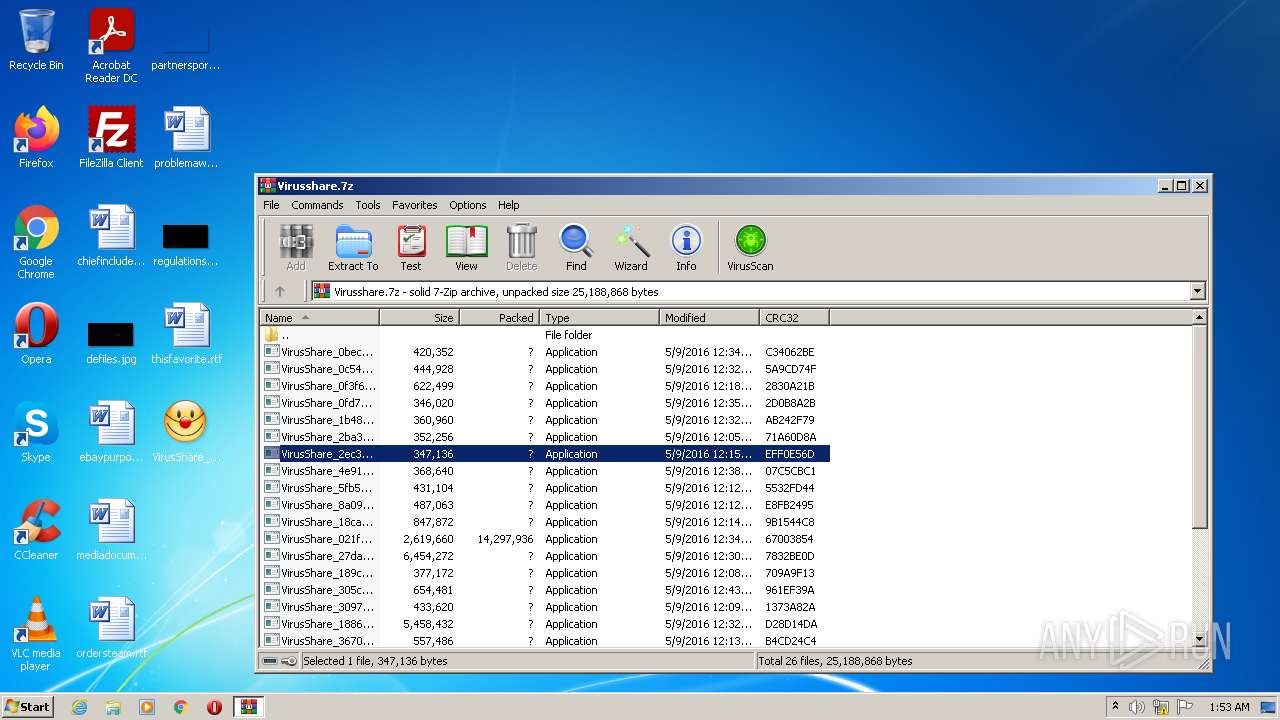Open Acrobat Reader DC desktop icon

point(111,46)
